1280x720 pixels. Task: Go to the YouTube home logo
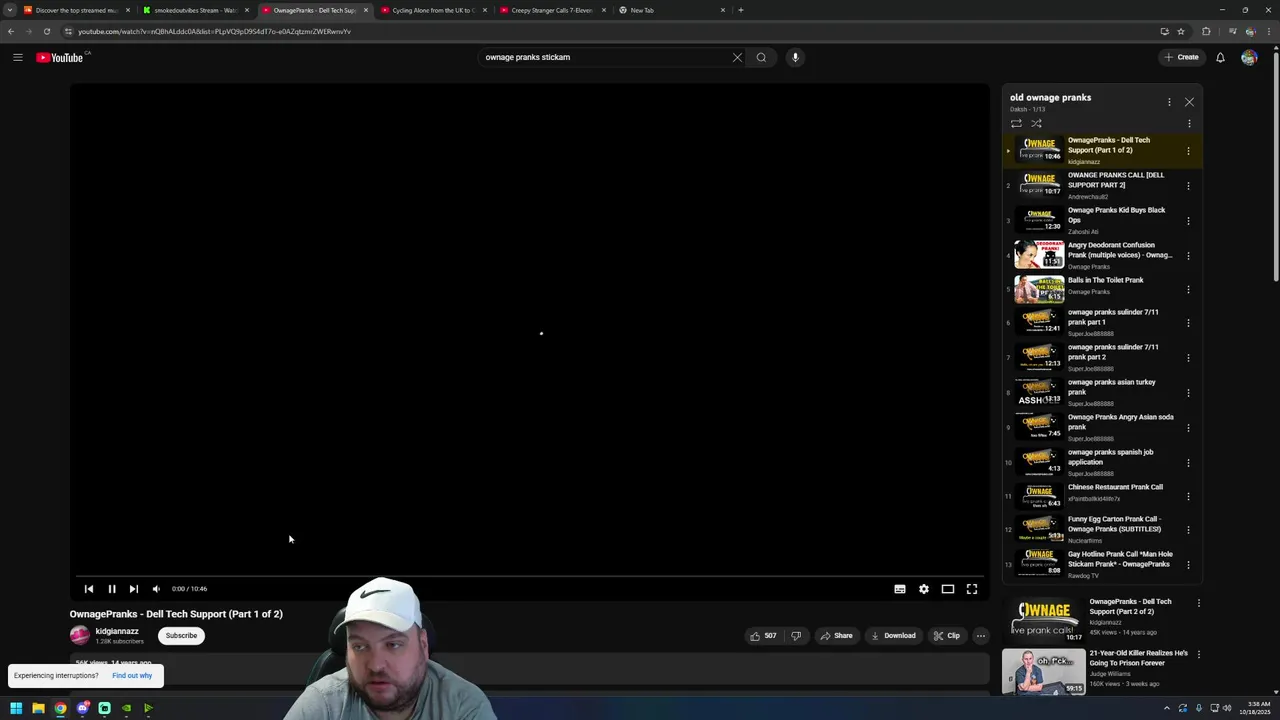60,57
